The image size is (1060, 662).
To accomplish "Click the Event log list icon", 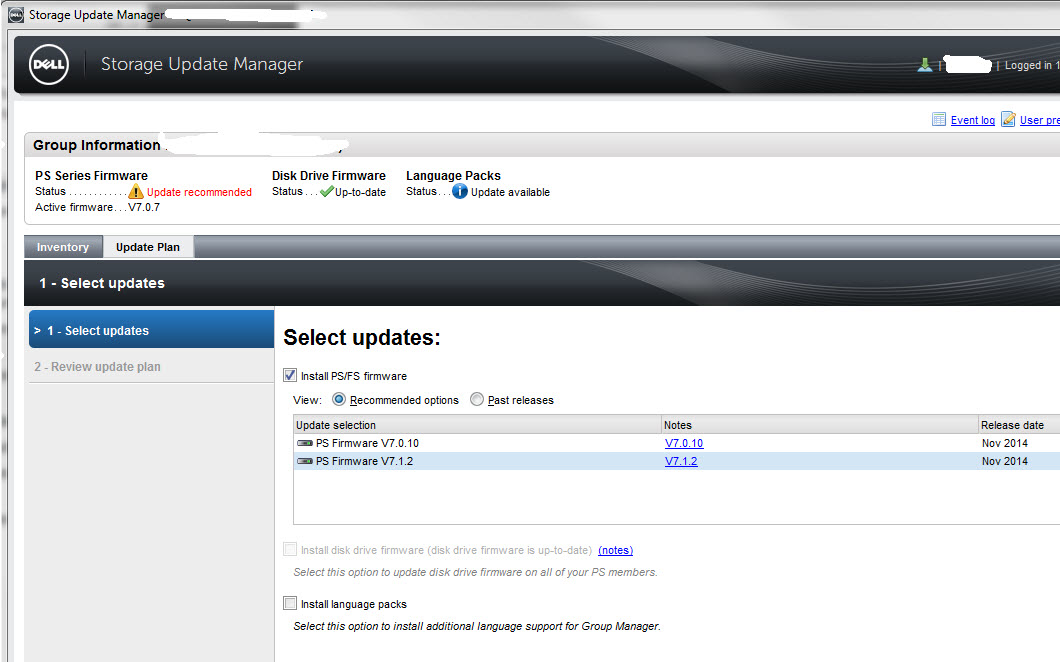I will 938,120.
